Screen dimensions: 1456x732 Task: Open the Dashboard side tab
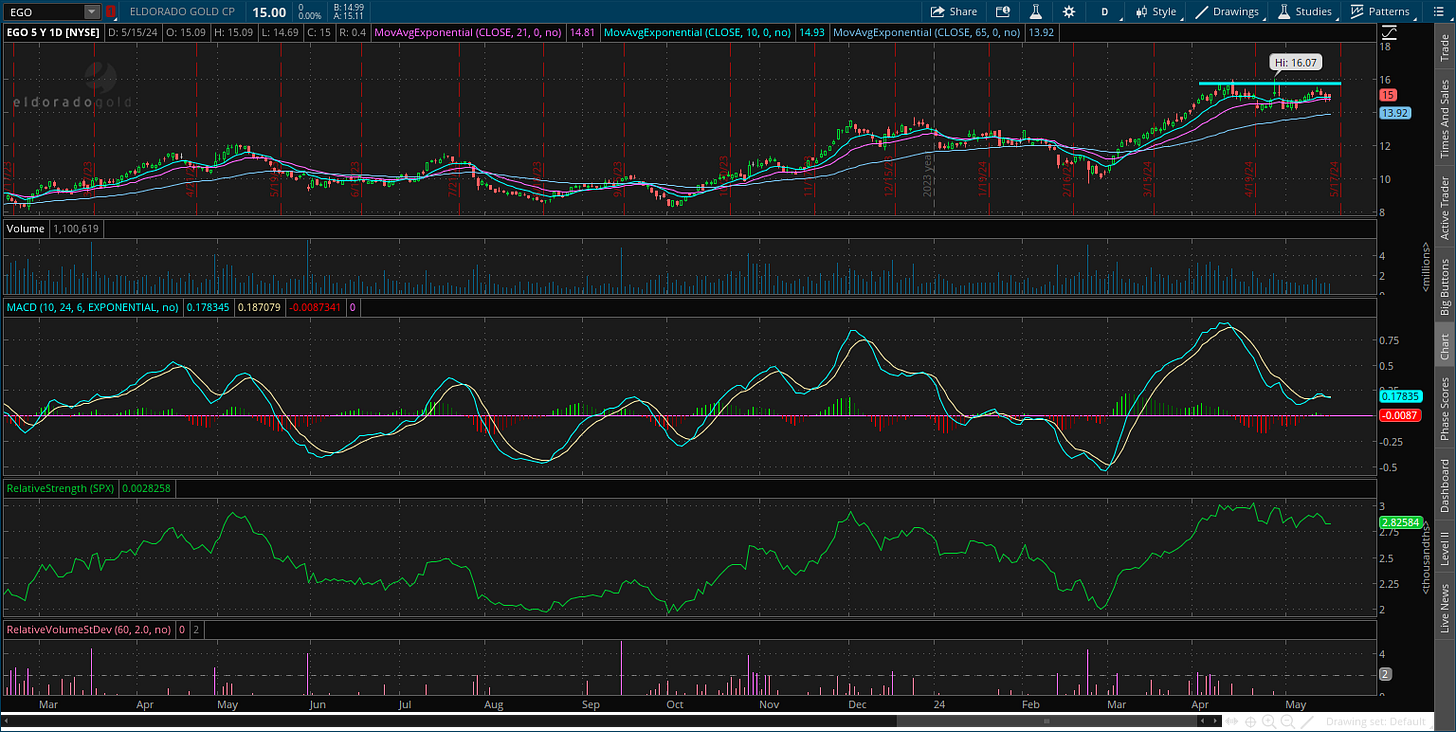(x=1444, y=486)
